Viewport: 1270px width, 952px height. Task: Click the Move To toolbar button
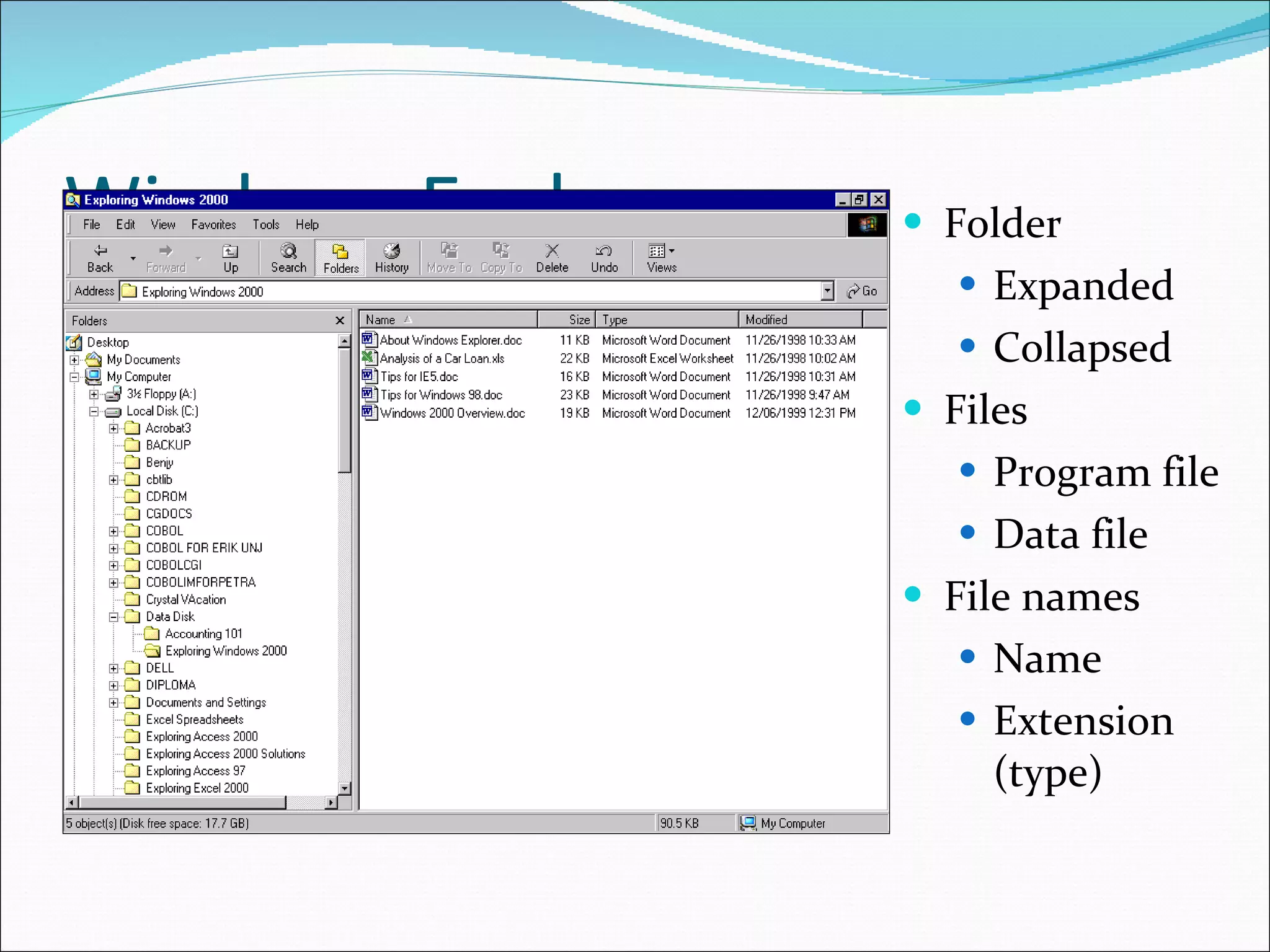tap(450, 258)
